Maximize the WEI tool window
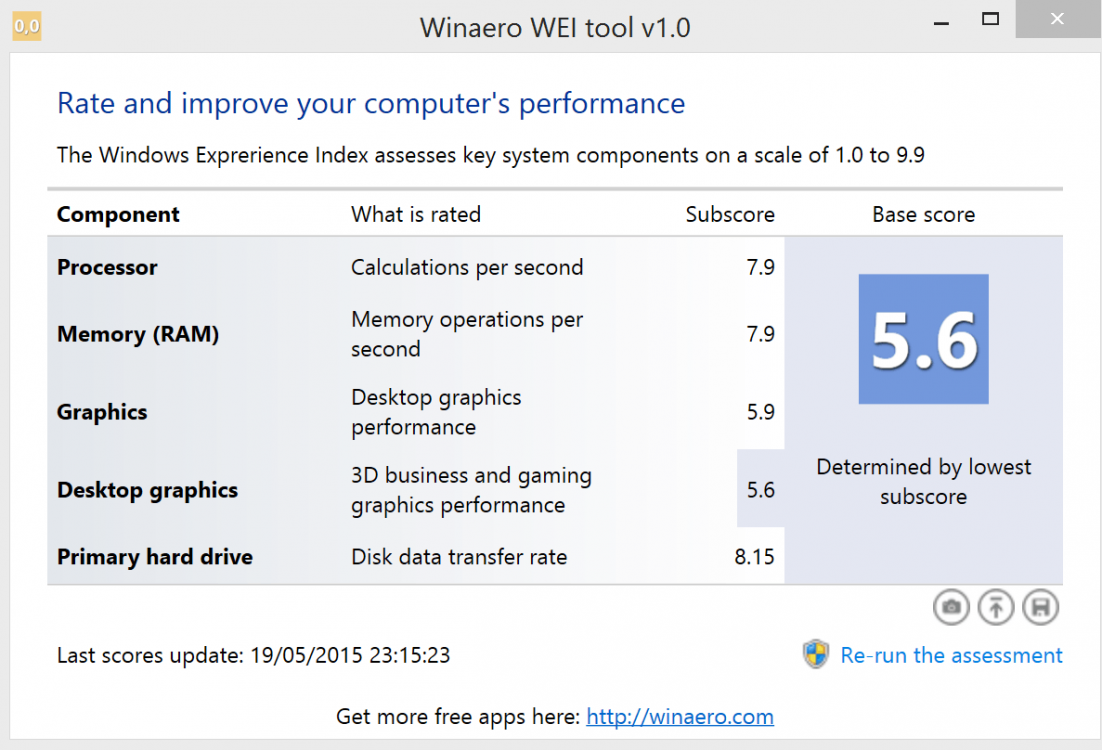 (990, 19)
